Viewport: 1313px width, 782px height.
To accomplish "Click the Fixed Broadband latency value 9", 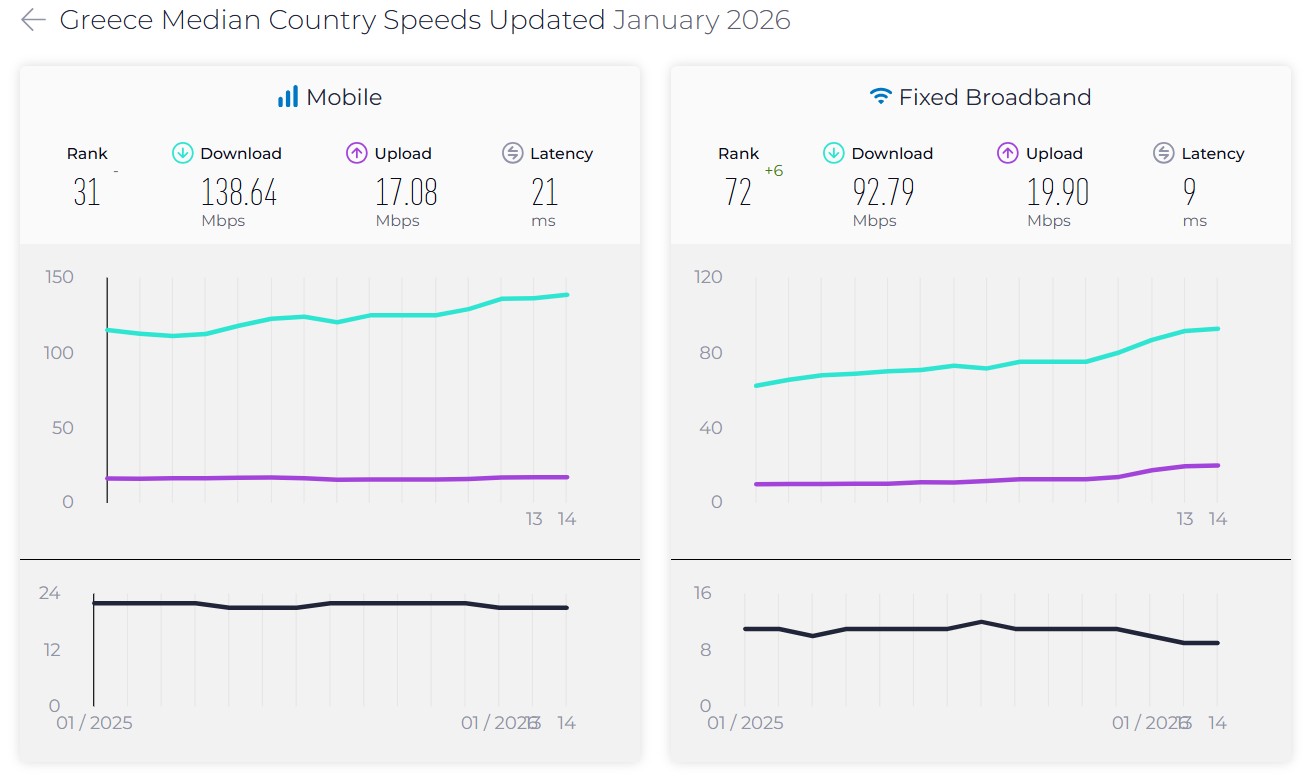I will point(1189,192).
